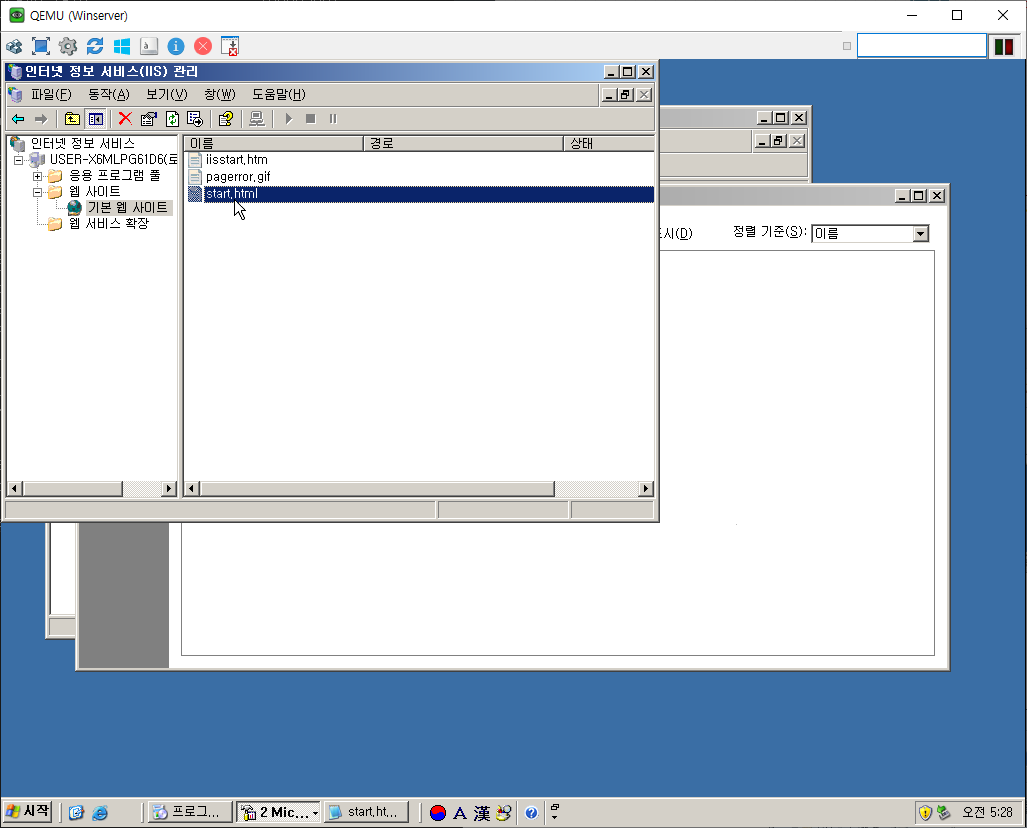Sort by the 경로 column header

(x=464, y=143)
